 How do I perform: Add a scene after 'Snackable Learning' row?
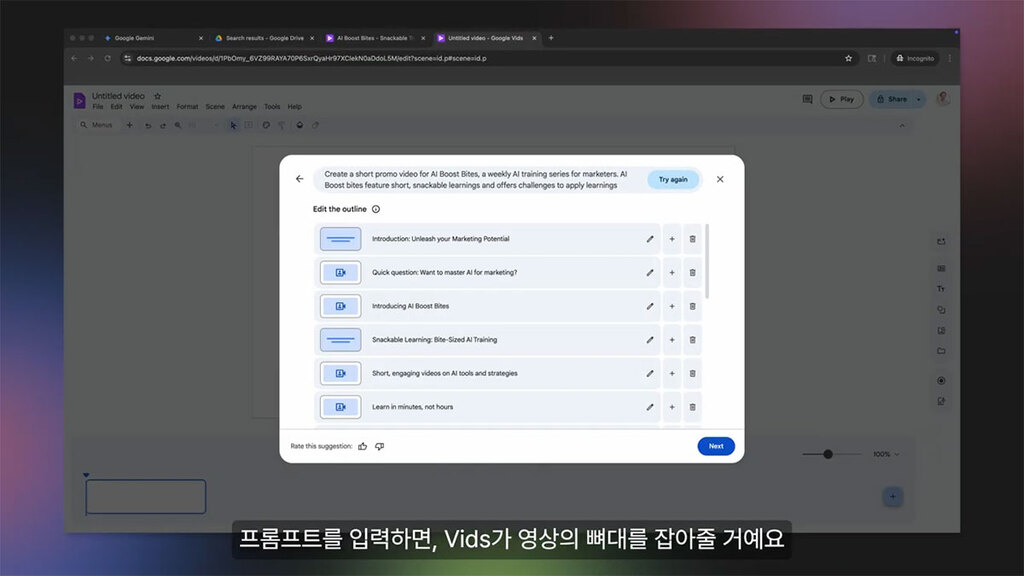tap(672, 340)
